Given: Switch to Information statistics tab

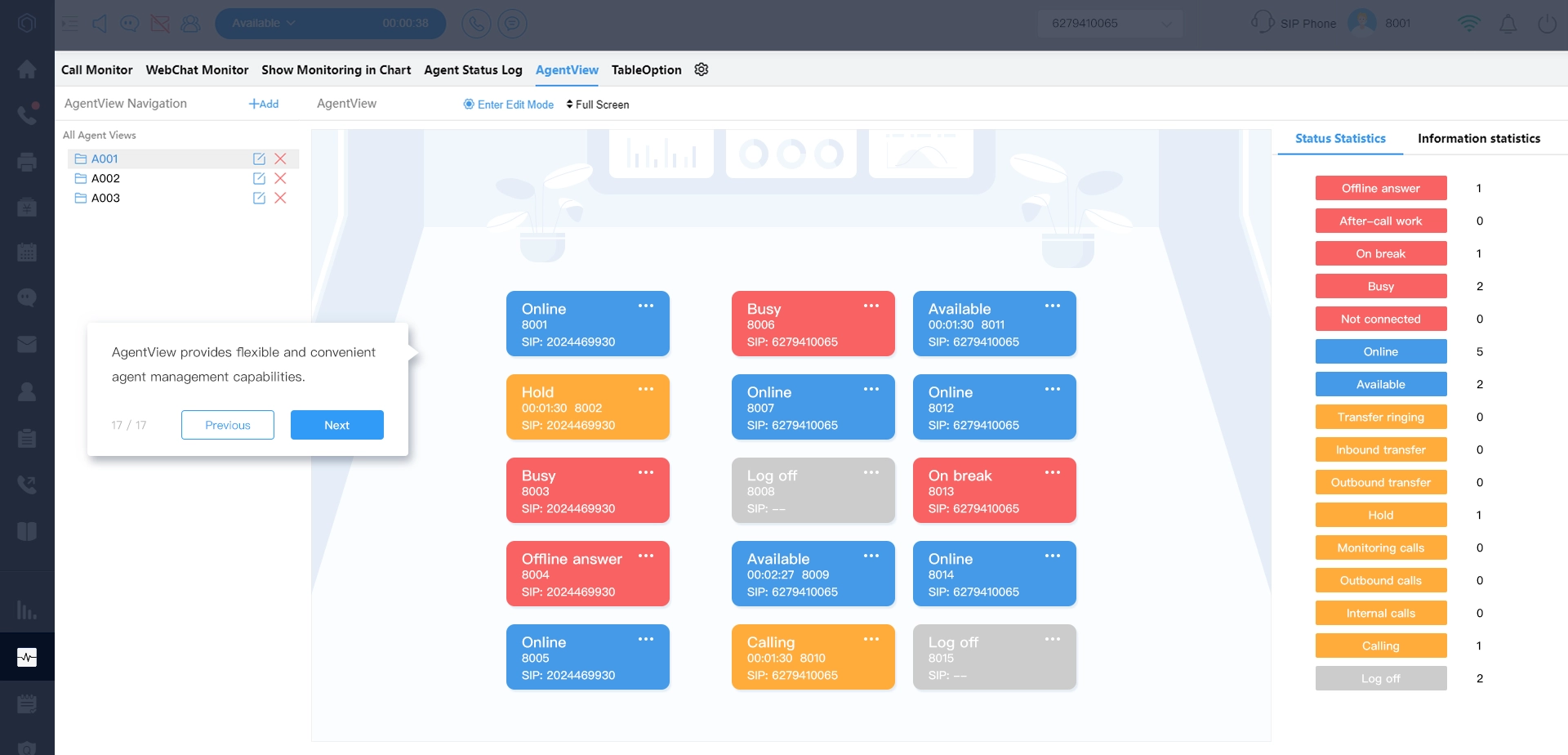Looking at the screenshot, I should 1478,139.
